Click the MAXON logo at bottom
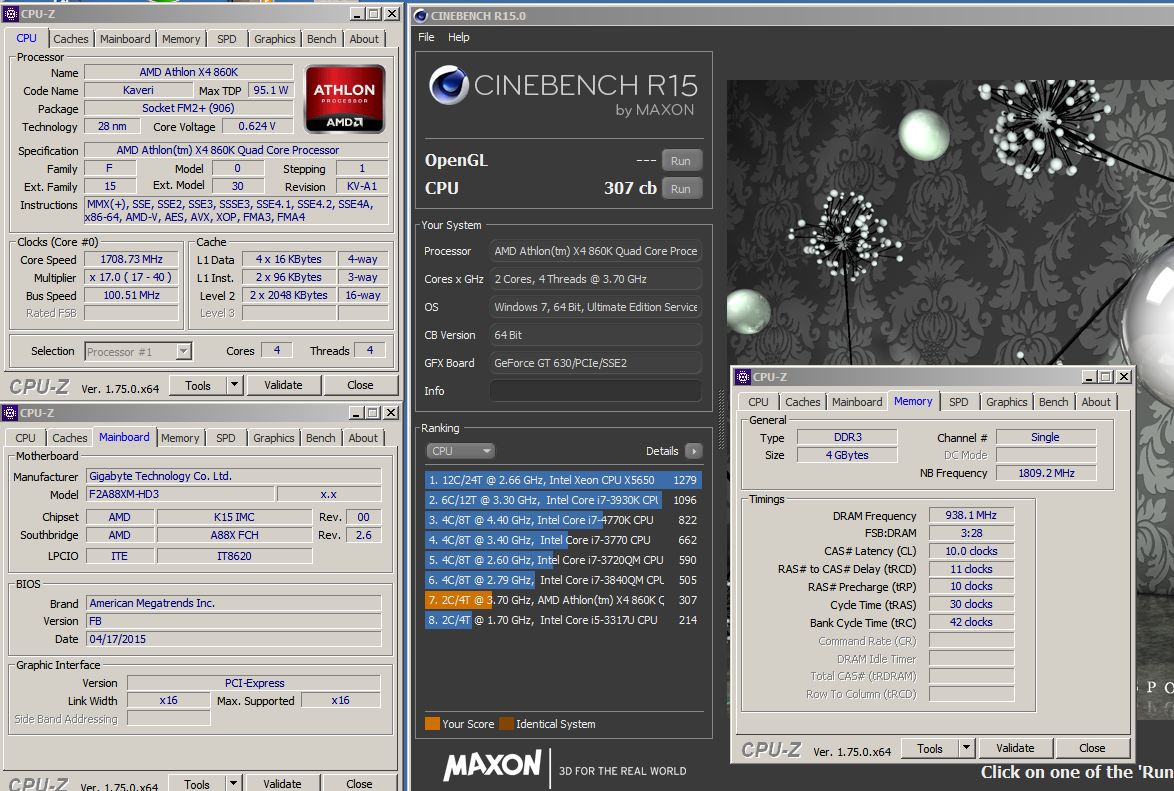 491,766
